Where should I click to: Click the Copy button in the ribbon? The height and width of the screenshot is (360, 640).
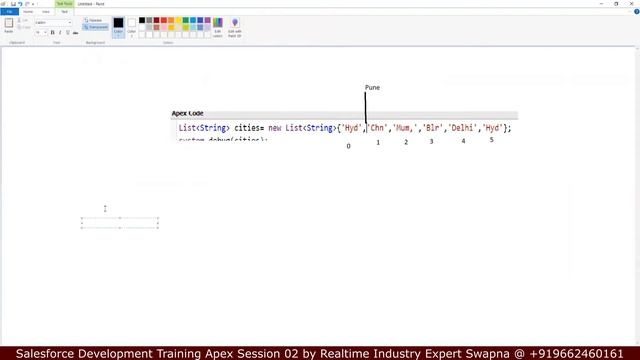[24, 27]
